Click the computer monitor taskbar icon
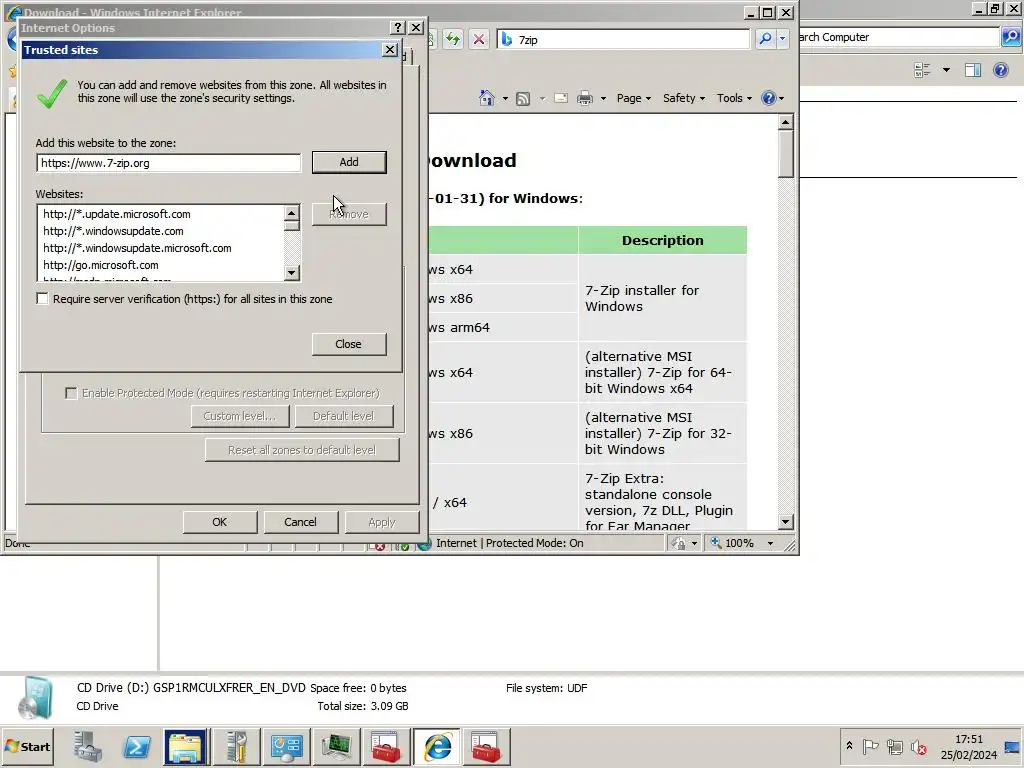This screenshot has width=1024, height=768. click(x=336, y=746)
